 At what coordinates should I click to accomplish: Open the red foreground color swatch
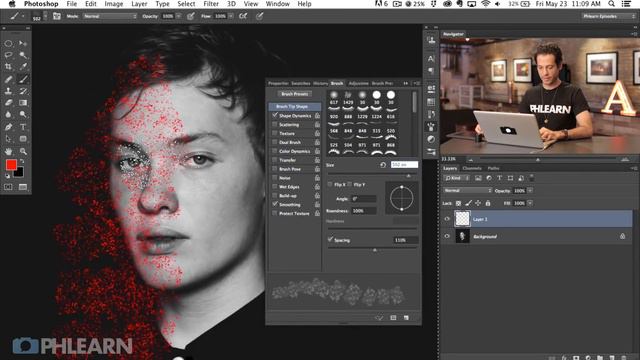[x=11, y=165]
